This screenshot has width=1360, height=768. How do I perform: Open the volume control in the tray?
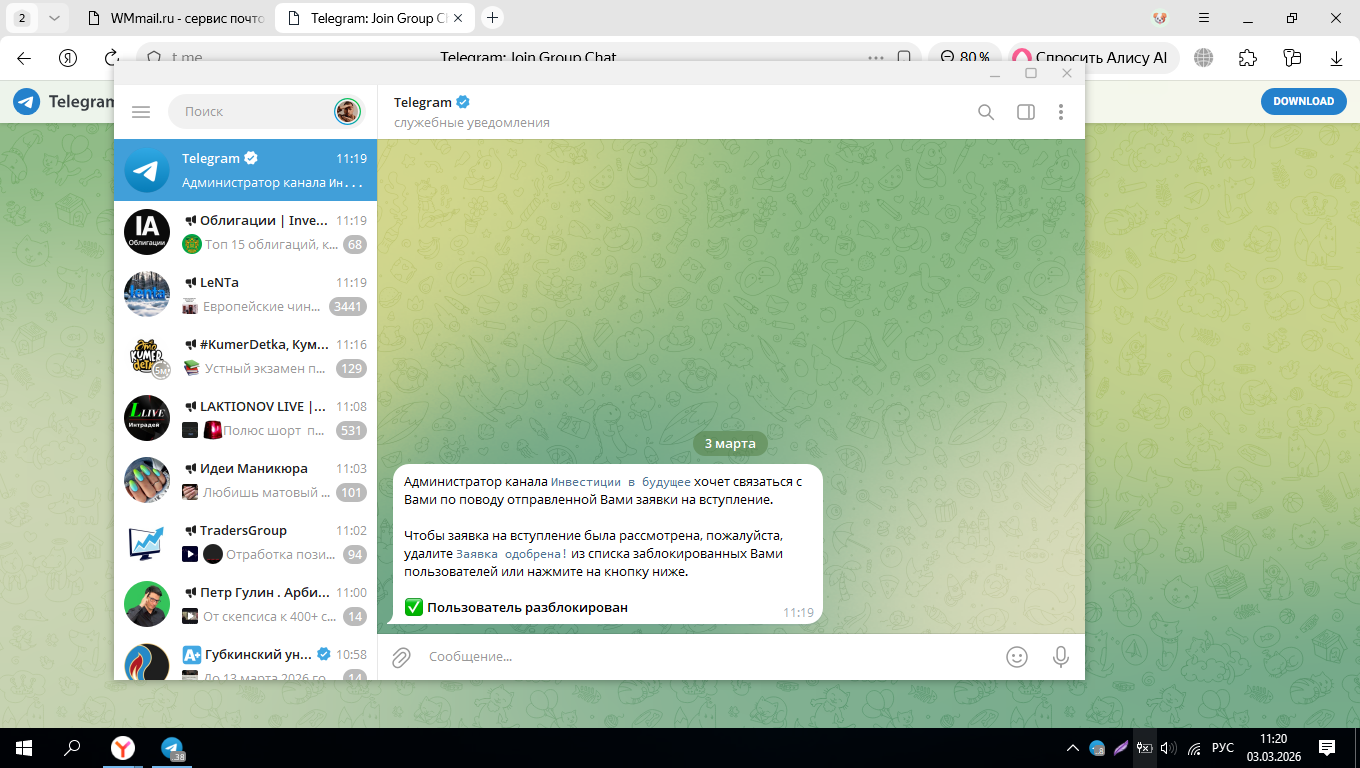point(1168,748)
